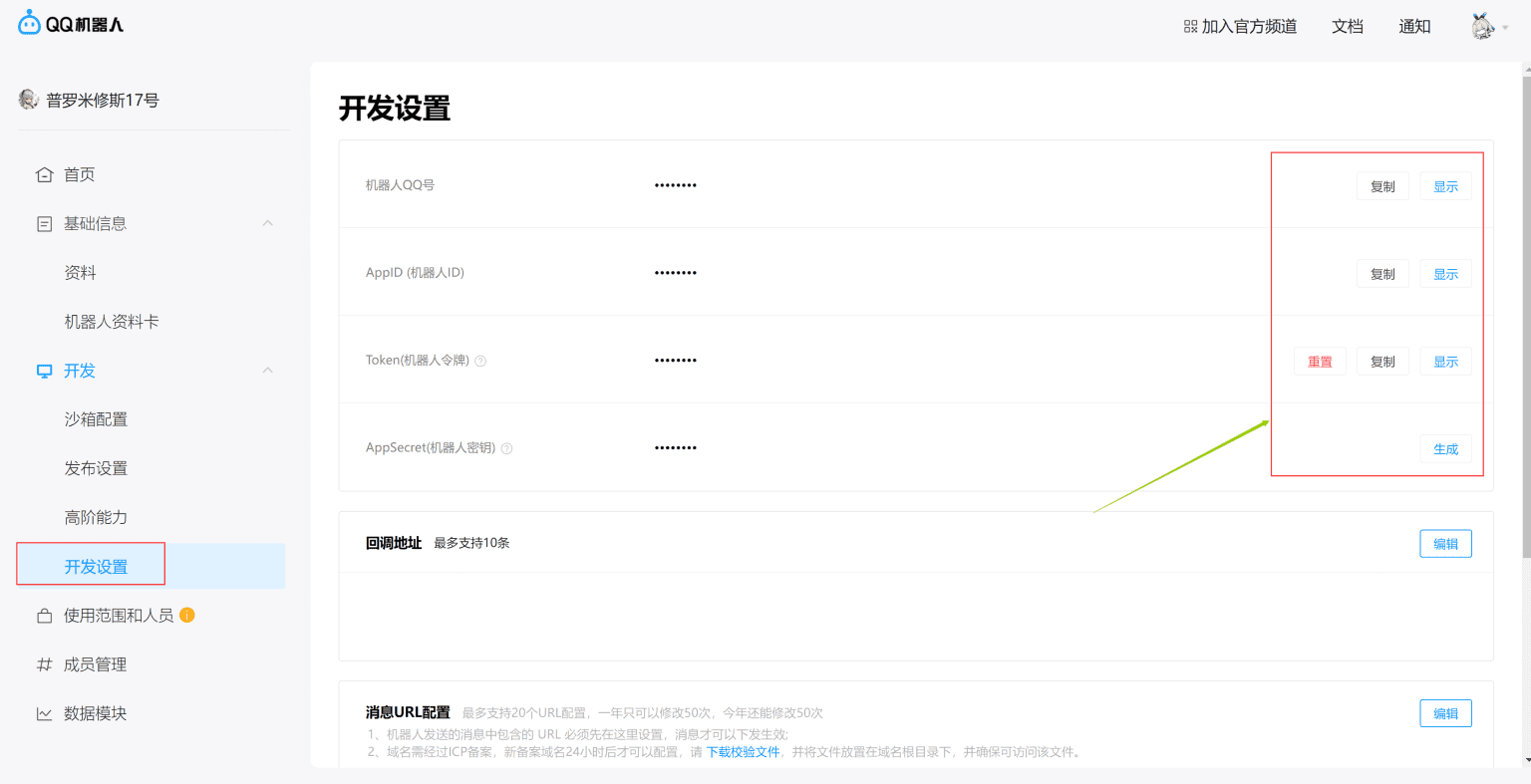Collapse the 开发 sidebar section

267,371
